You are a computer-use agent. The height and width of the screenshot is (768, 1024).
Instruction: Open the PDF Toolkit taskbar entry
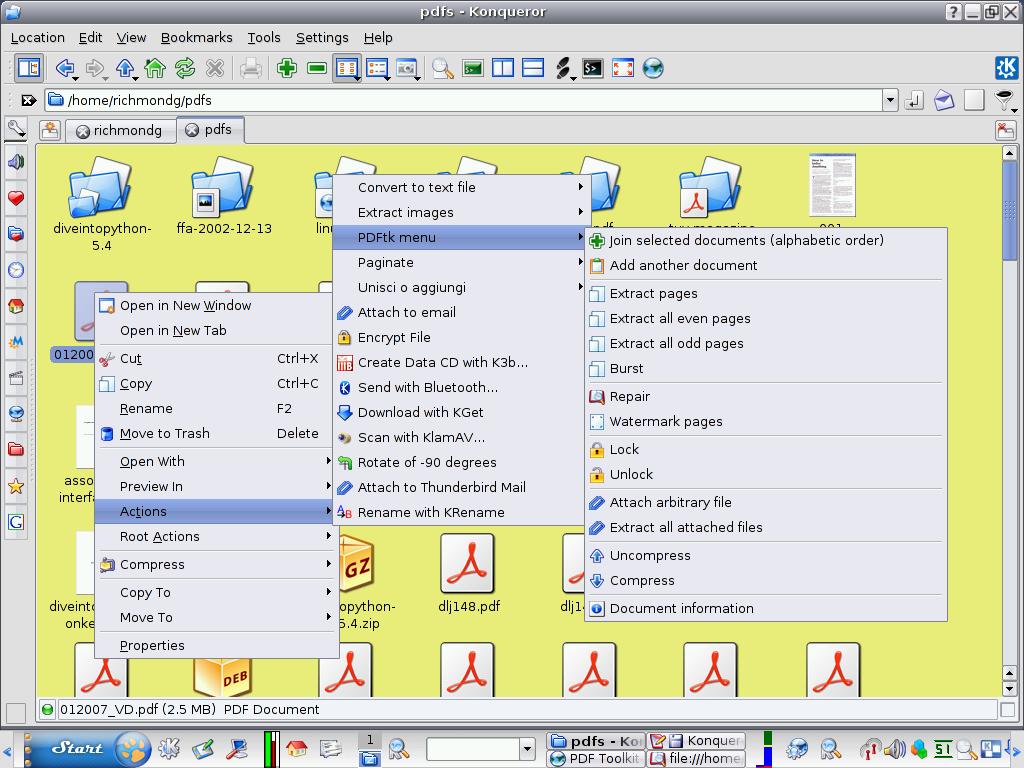click(596, 758)
